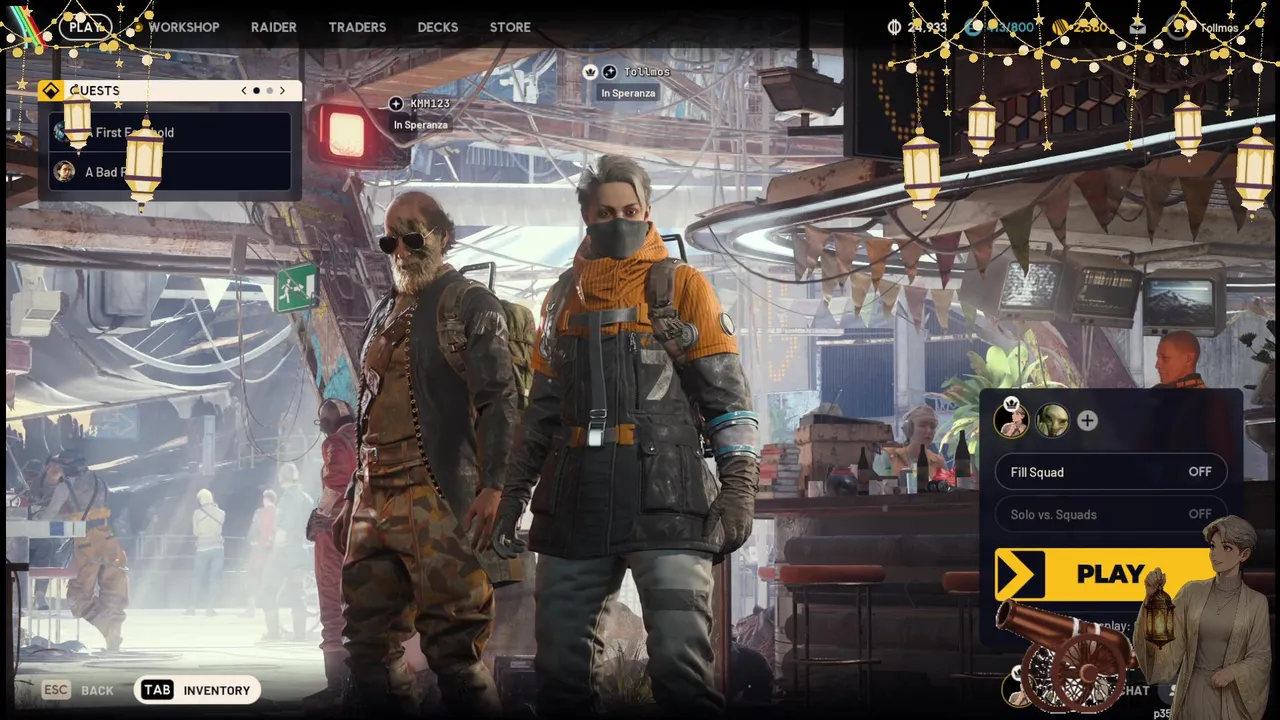Select the second quests page dot
This screenshot has width=1280, height=720.
(269, 90)
